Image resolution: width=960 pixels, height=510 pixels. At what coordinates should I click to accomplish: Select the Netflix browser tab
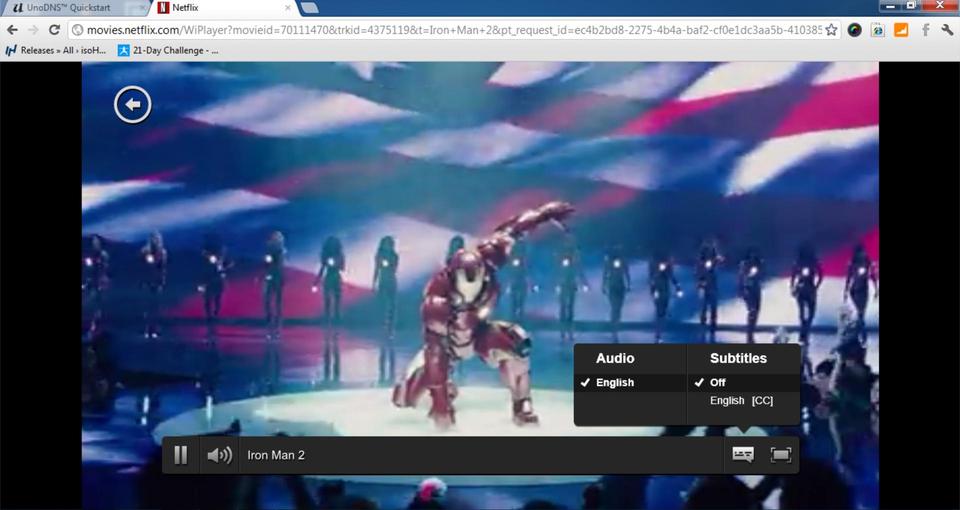(x=225, y=8)
